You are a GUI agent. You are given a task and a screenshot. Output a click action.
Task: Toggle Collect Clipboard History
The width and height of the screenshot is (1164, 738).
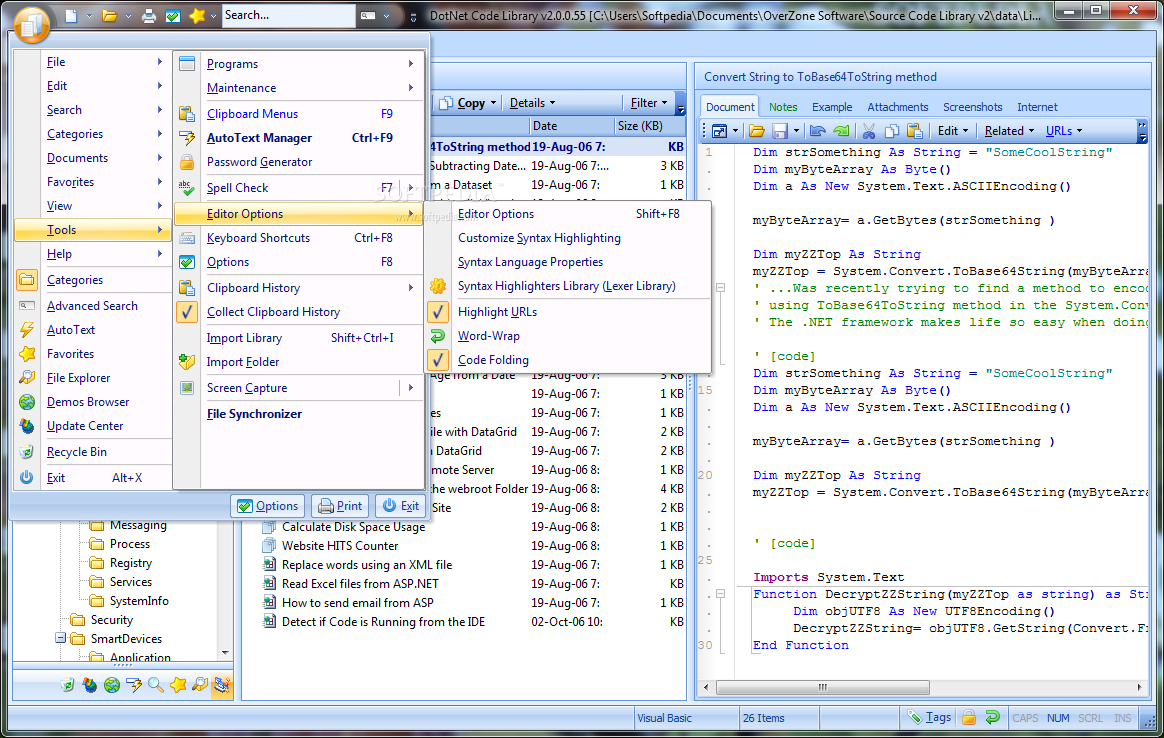(273, 312)
